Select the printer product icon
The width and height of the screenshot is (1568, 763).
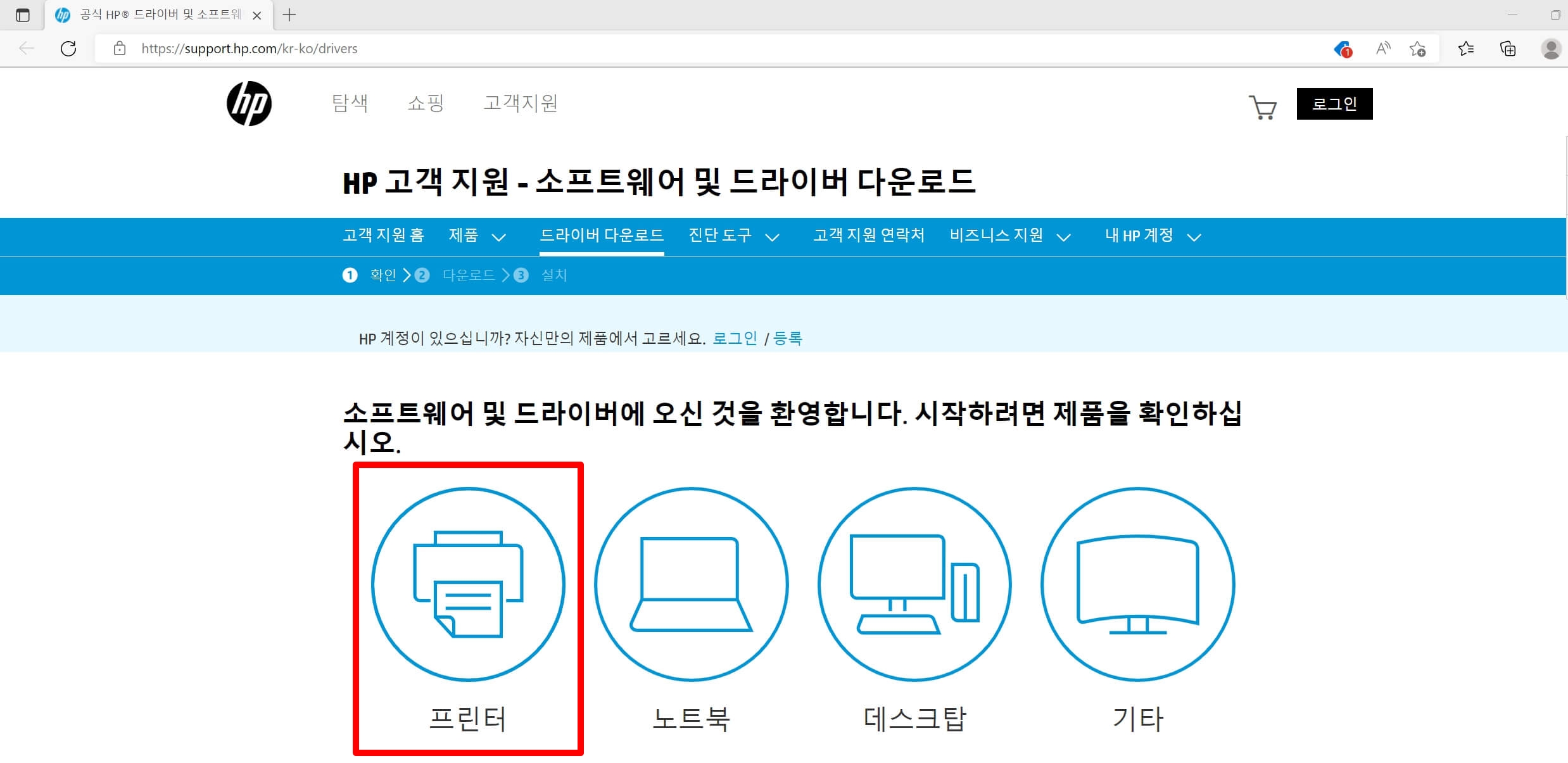(x=468, y=584)
